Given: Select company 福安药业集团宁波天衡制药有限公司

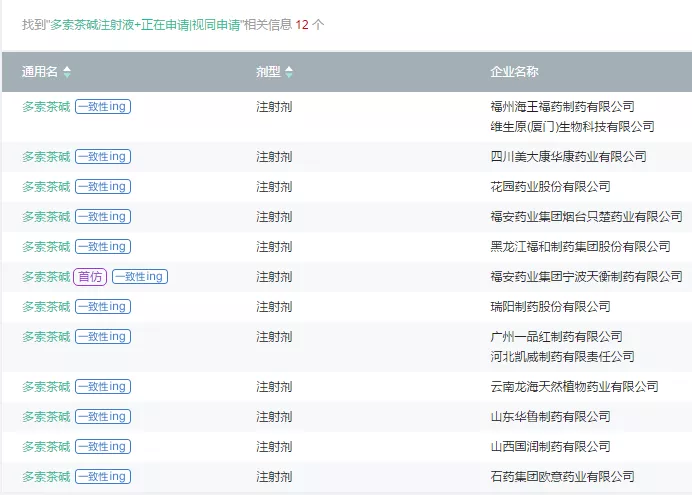Looking at the screenshot, I should (587, 277).
